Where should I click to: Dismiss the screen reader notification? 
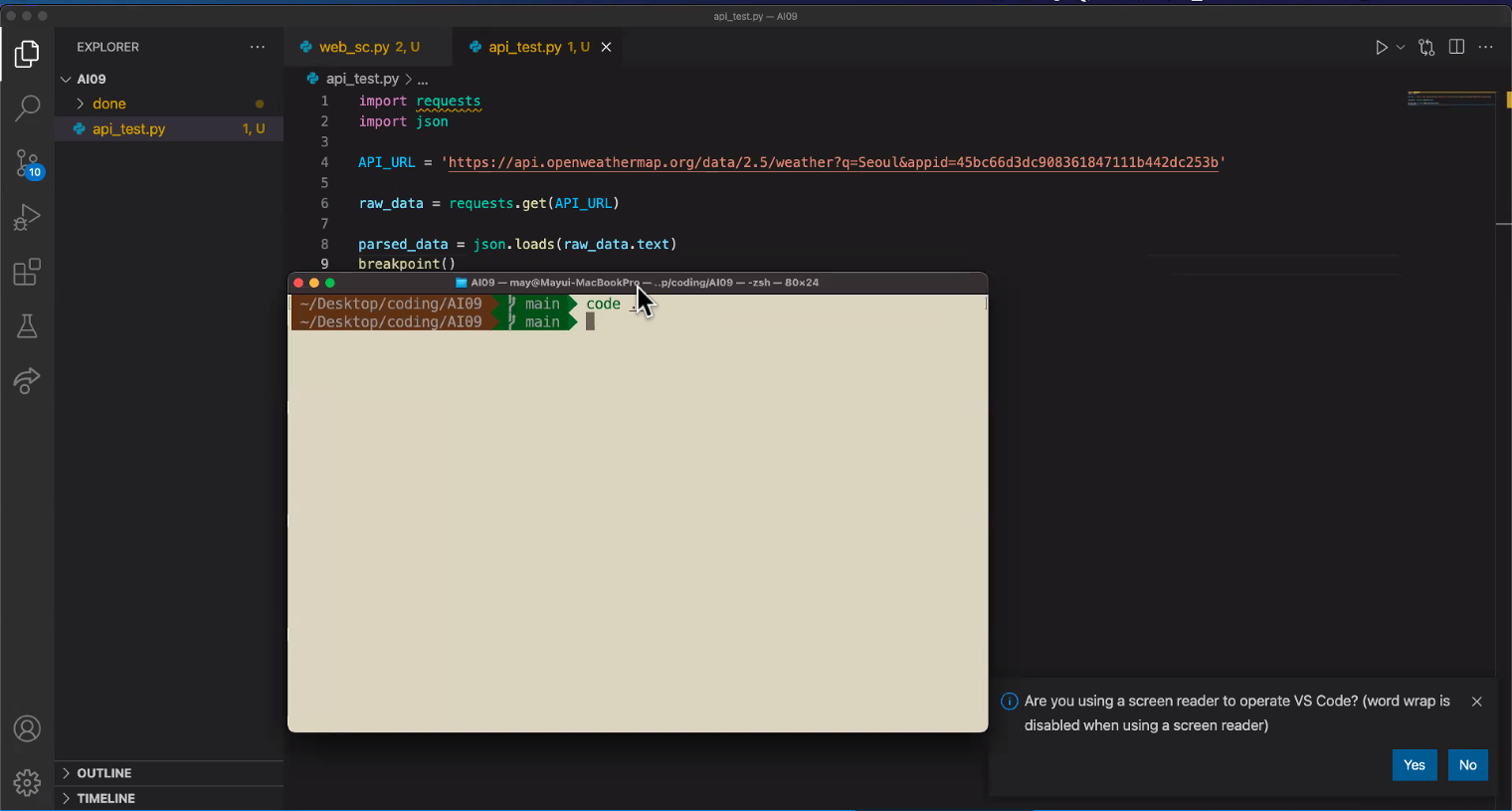point(1477,702)
